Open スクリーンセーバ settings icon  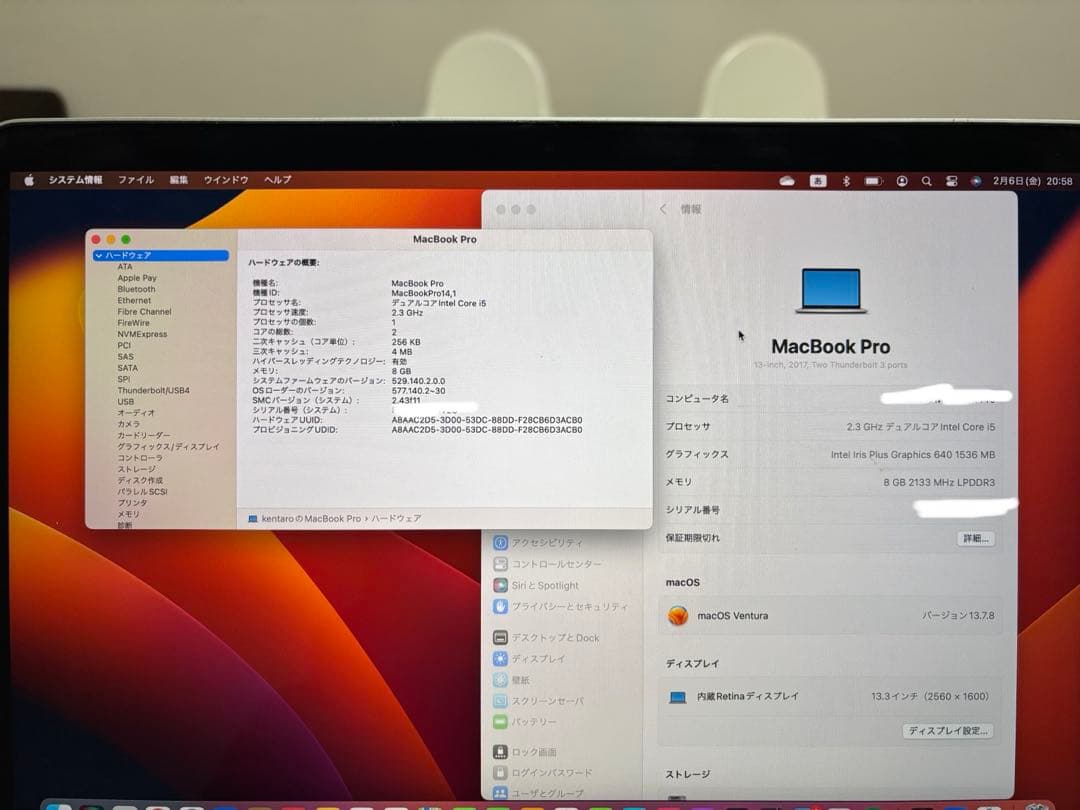pyautogui.click(x=500, y=701)
